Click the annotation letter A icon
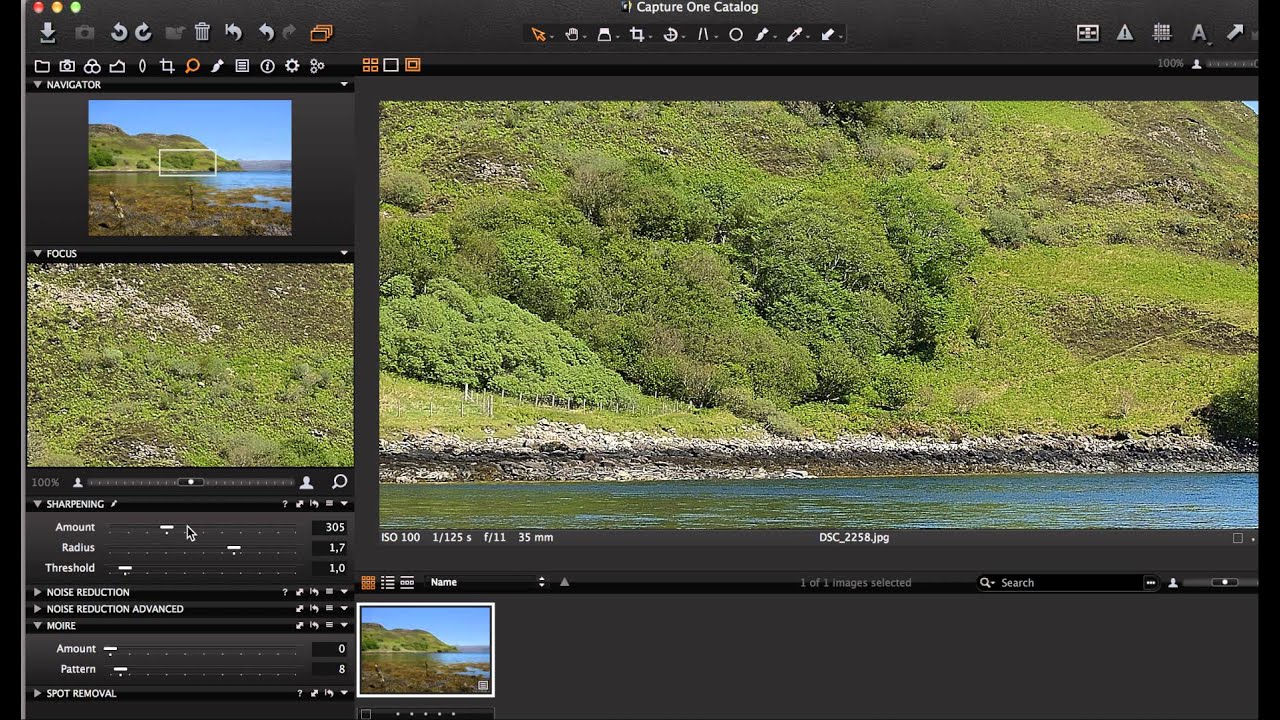 (1198, 33)
